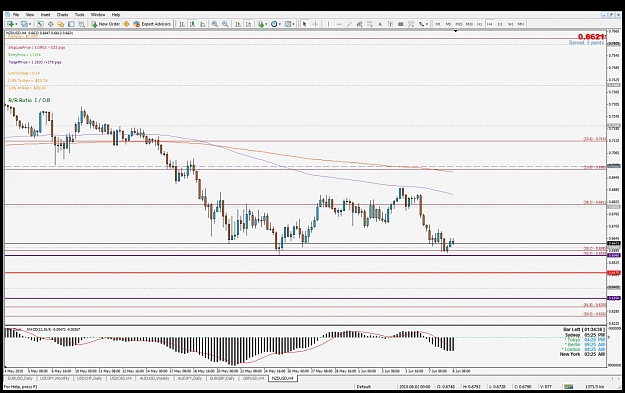Click the Default profile status bar entry
625x393 pixels.
coord(364,386)
